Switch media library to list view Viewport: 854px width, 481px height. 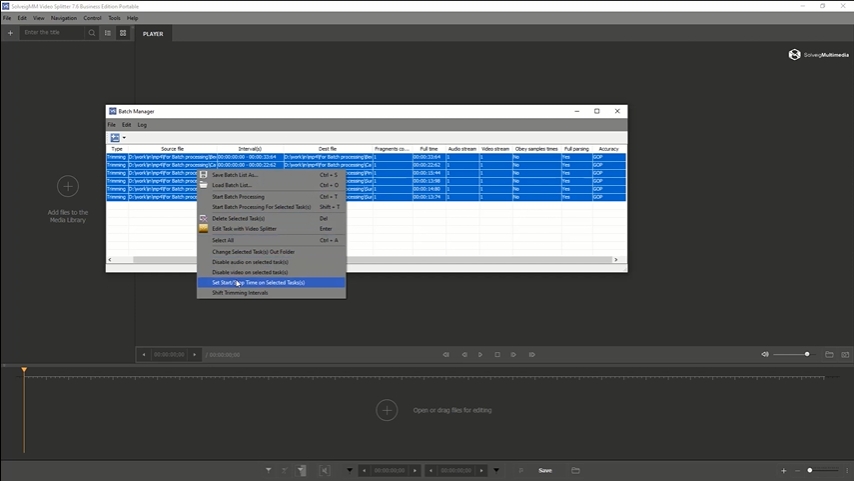coord(108,33)
